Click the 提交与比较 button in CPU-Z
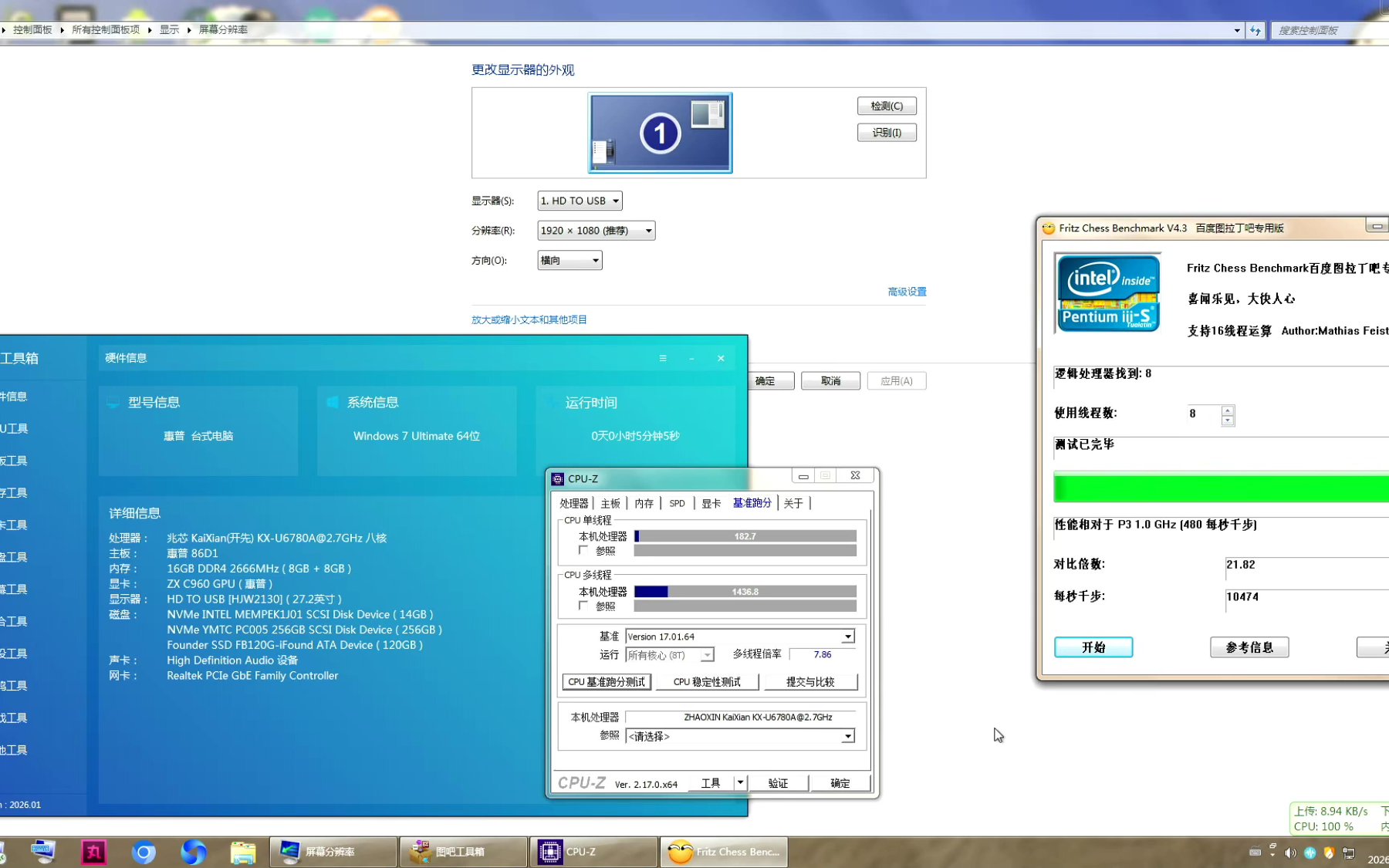This screenshot has width=1389, height=868. pos(810,682)
